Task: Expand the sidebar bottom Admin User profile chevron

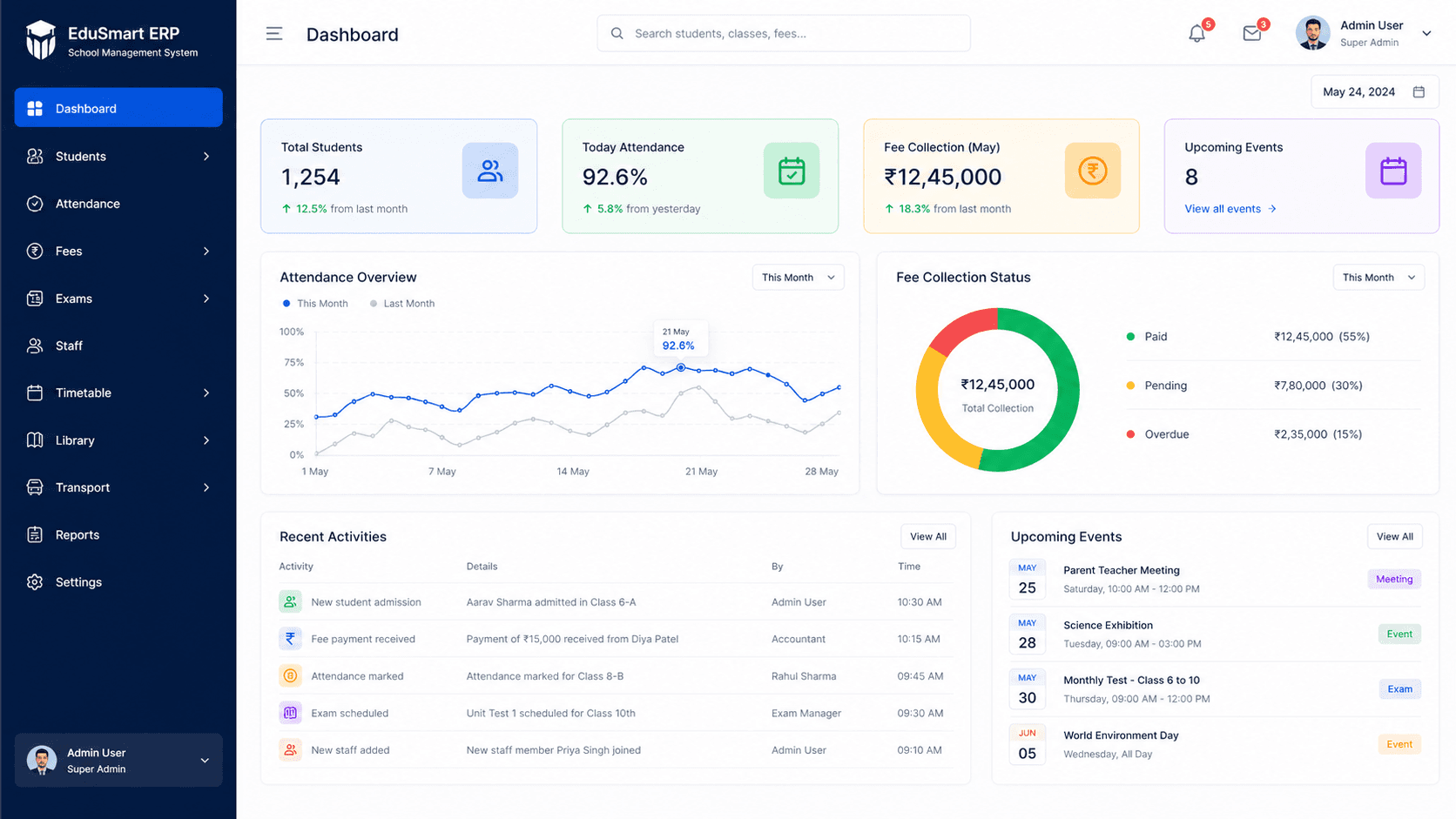Action: coord(205,761)
